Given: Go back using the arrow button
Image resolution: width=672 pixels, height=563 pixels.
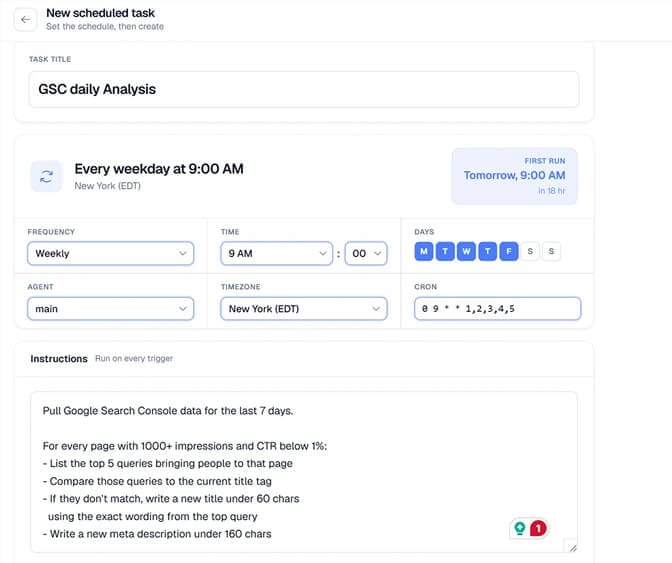Looking at the screenshot, I should click(x=25, y=20).
